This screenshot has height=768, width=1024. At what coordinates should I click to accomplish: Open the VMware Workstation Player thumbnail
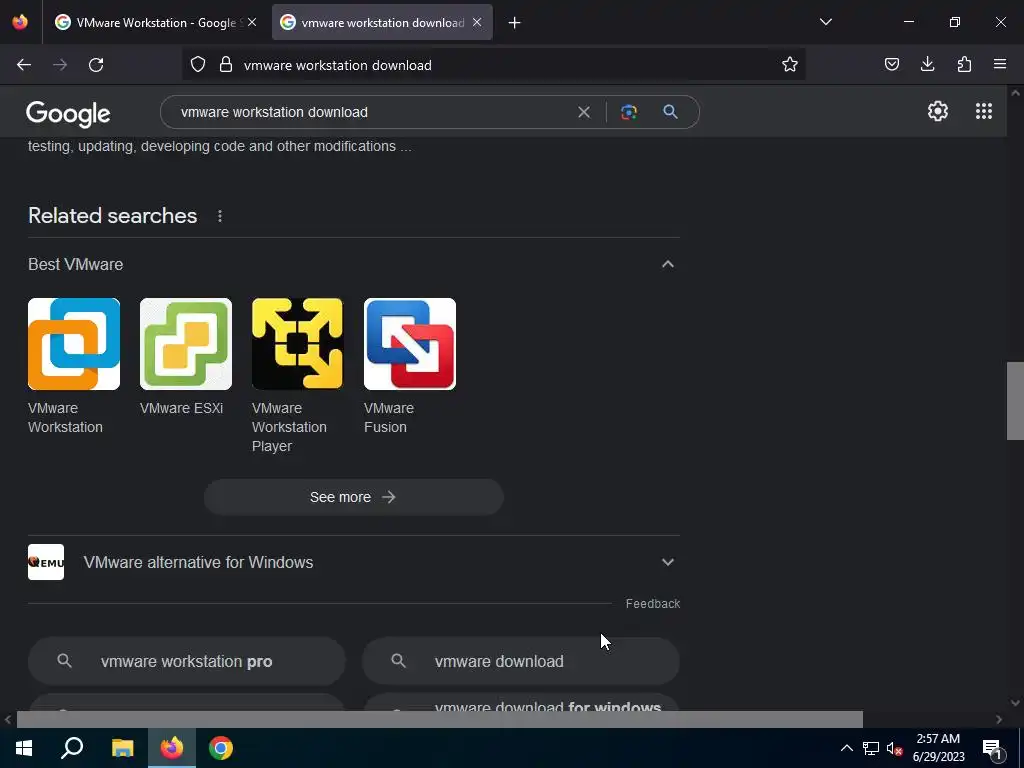point(297,344)
